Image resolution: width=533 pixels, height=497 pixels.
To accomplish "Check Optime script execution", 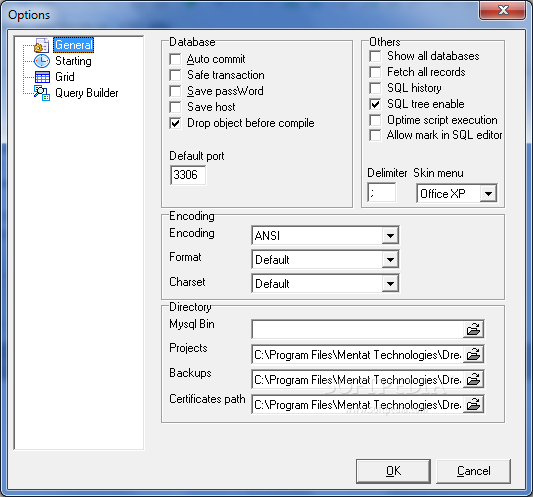I will click(x=375, y=120).
